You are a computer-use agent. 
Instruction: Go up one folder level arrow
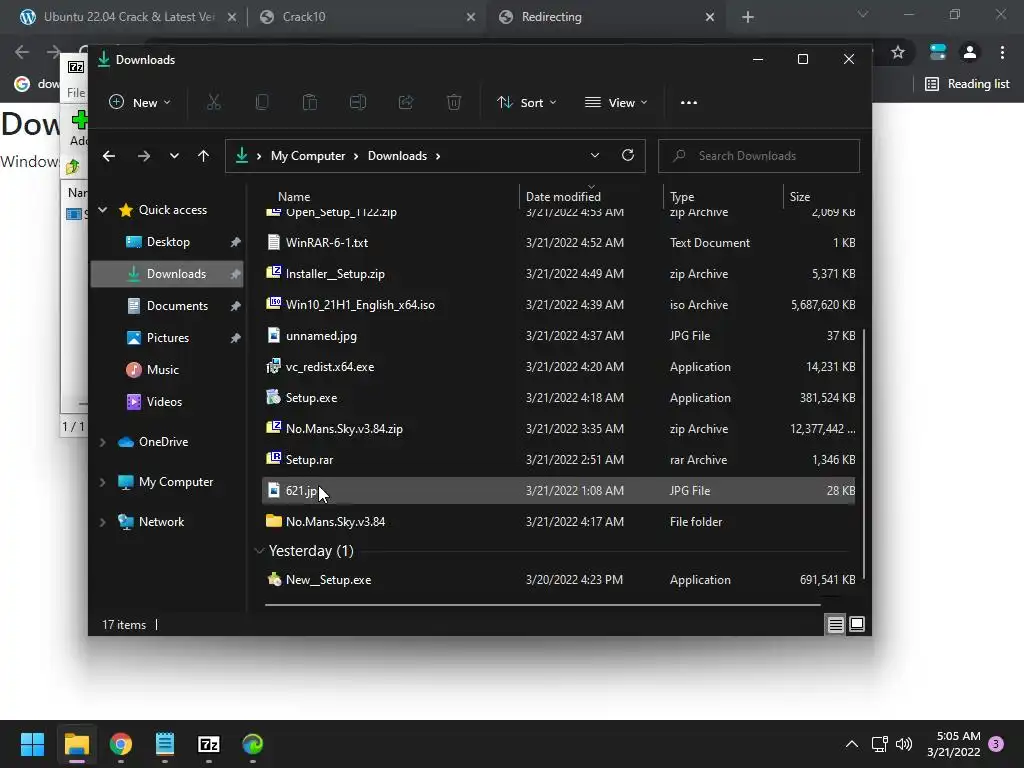point(204,156)
